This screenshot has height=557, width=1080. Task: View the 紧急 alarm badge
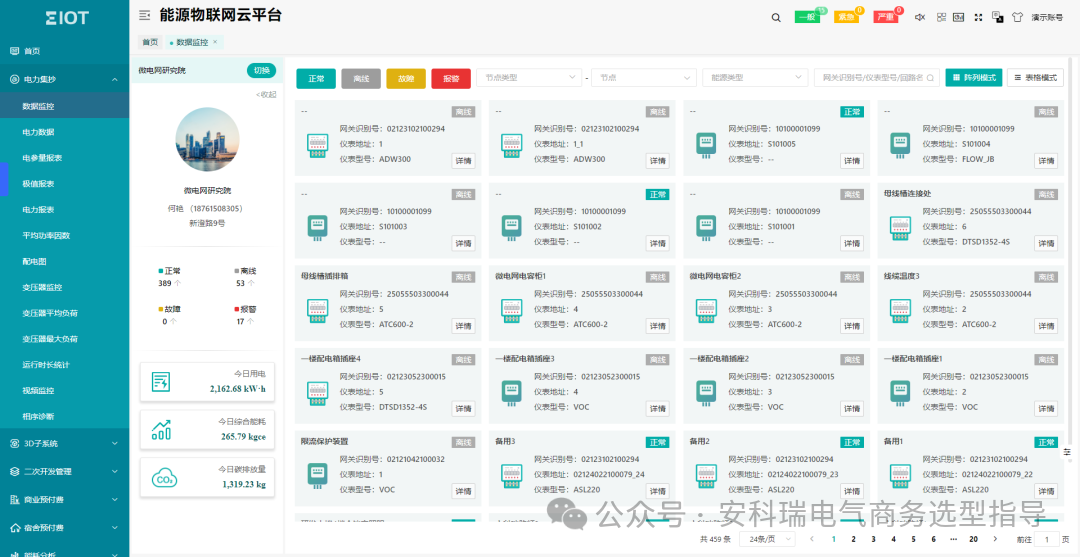[x=847, y=17]
